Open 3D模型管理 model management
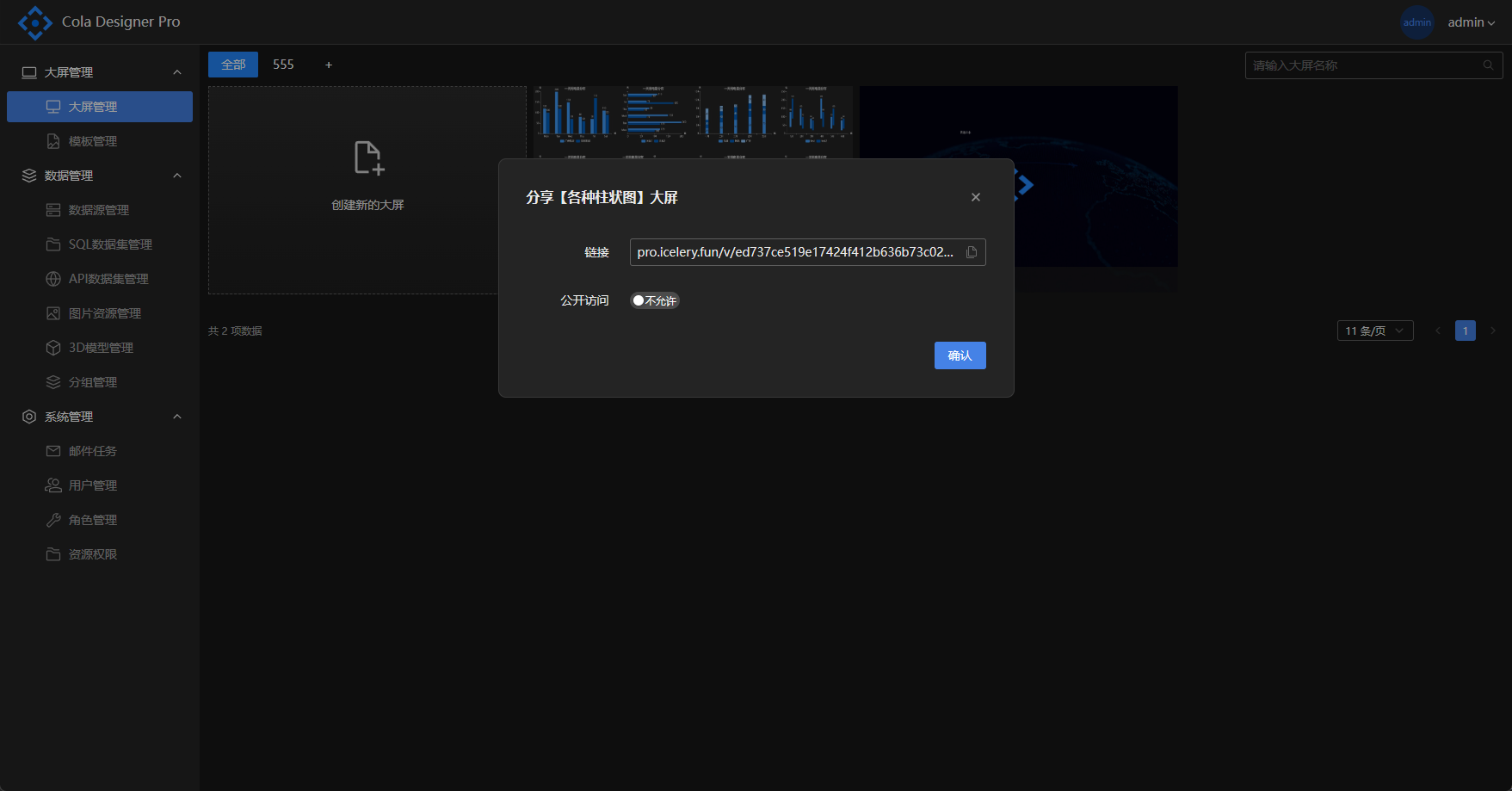The image size is (1512, 791). coord(101,348)
